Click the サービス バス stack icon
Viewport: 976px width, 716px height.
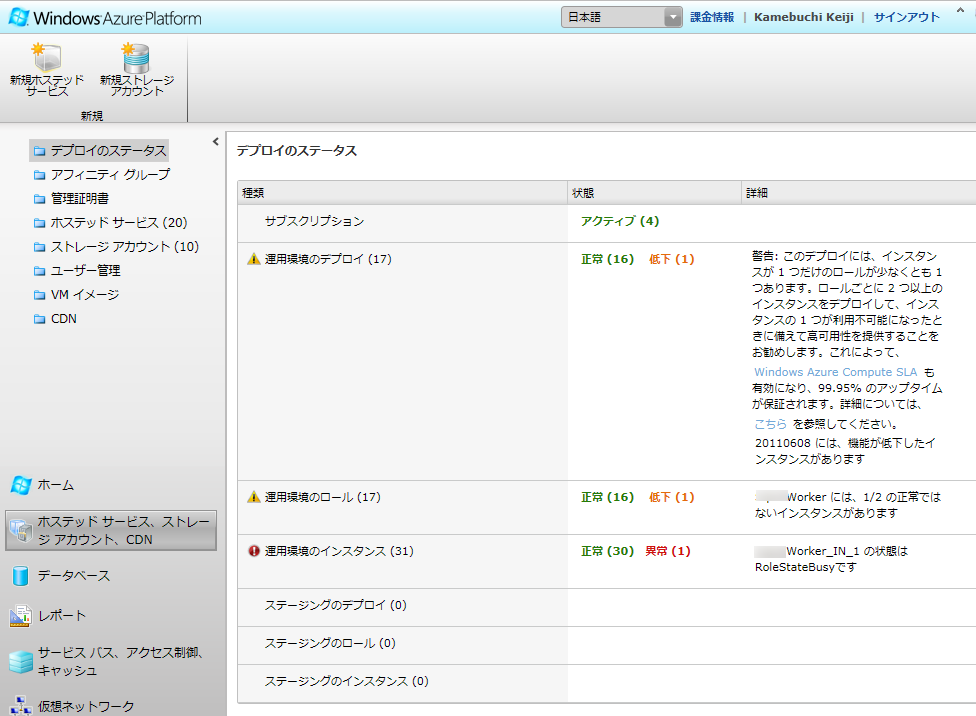pyautogui.click(x=21, y=662)
